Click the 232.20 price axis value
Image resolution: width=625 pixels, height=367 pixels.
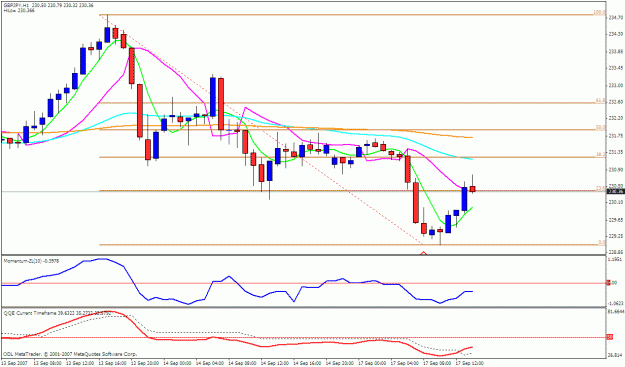coord(616,118)
